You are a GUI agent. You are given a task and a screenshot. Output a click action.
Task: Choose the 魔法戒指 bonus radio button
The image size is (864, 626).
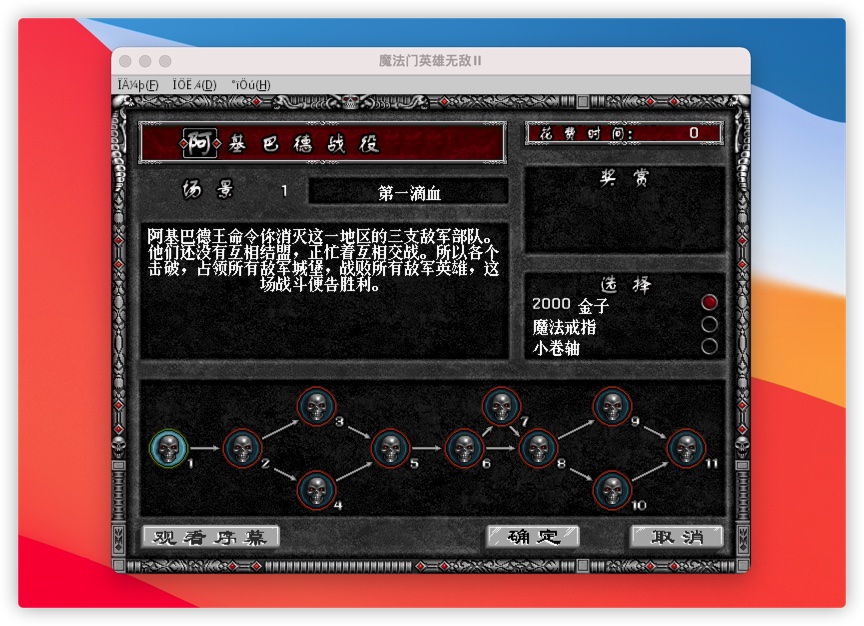pyautogui.click(x=709, y=324)
